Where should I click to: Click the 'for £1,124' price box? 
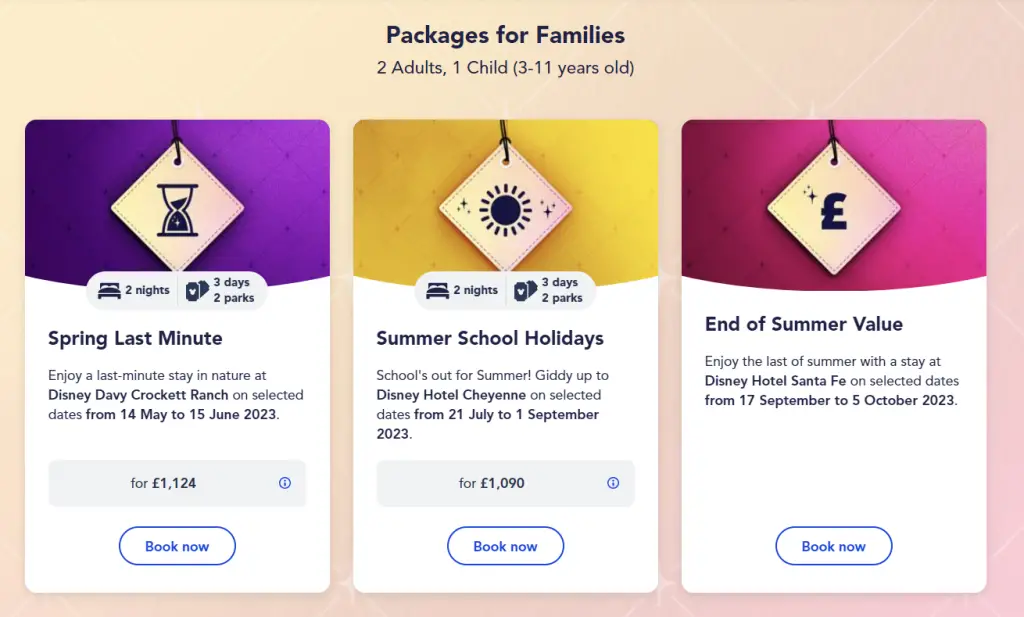tap(177, 483)
